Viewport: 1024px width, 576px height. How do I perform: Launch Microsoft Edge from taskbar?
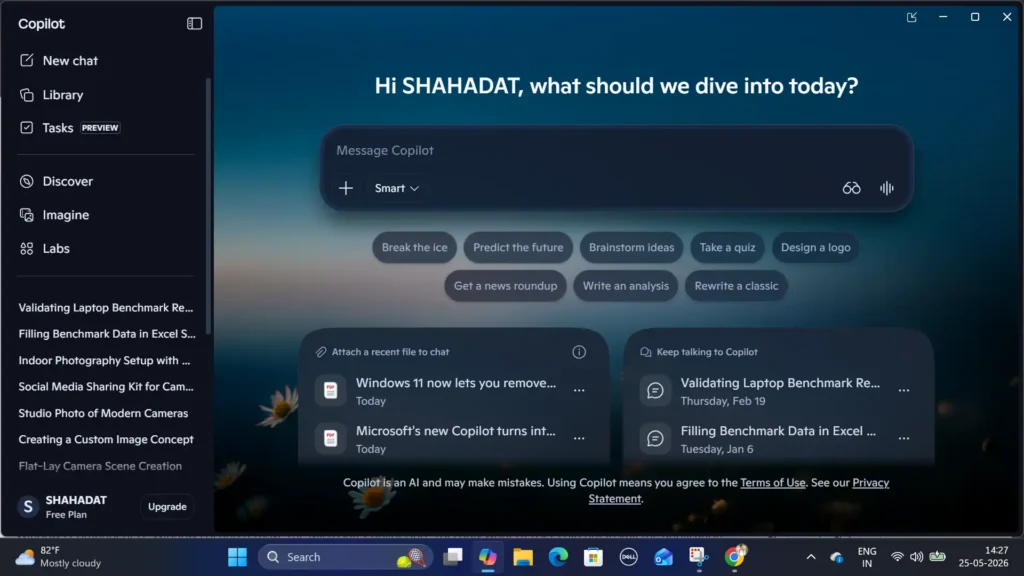click(x=558, y=557)
